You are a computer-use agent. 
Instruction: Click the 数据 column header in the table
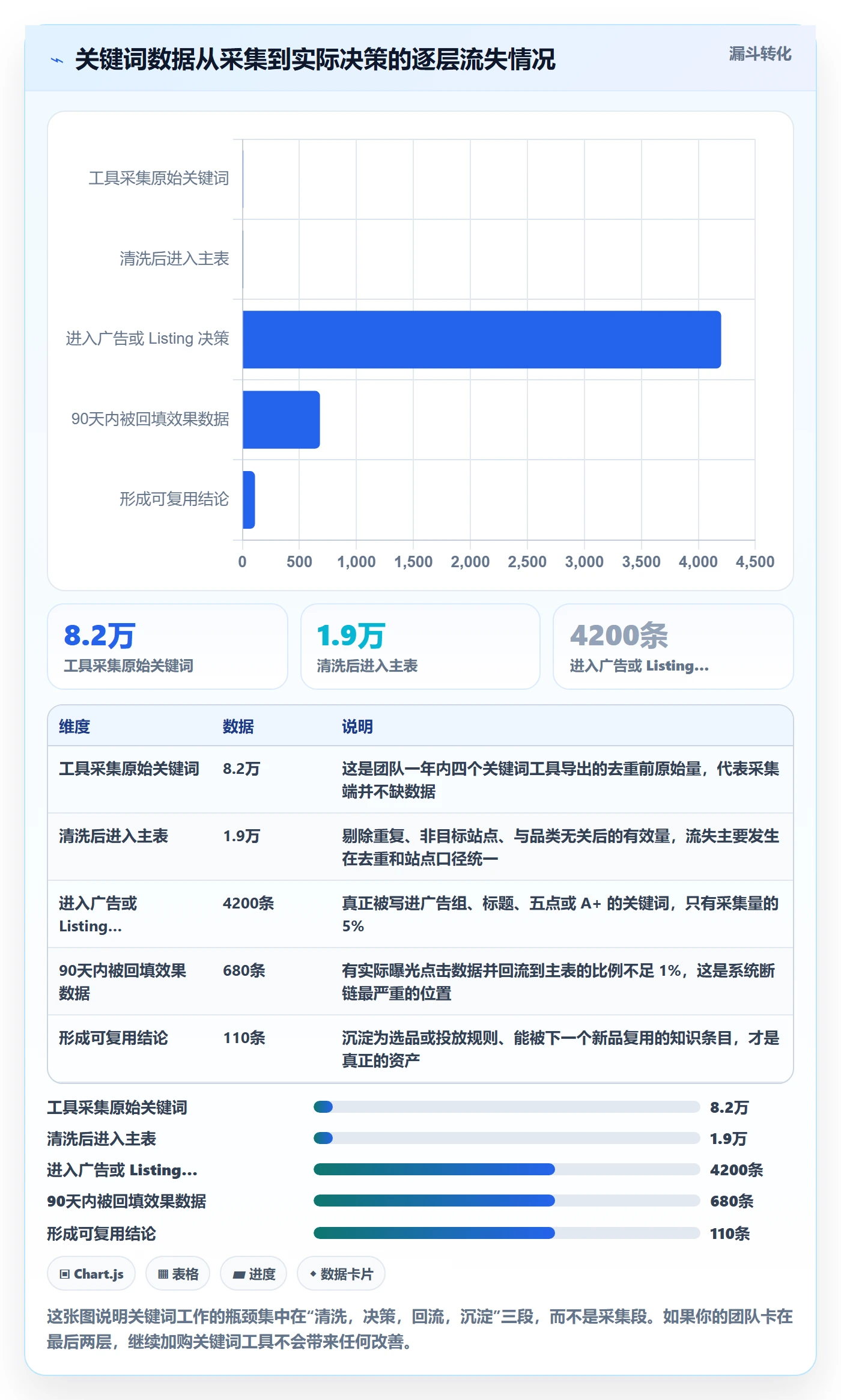tap(238, 726)
